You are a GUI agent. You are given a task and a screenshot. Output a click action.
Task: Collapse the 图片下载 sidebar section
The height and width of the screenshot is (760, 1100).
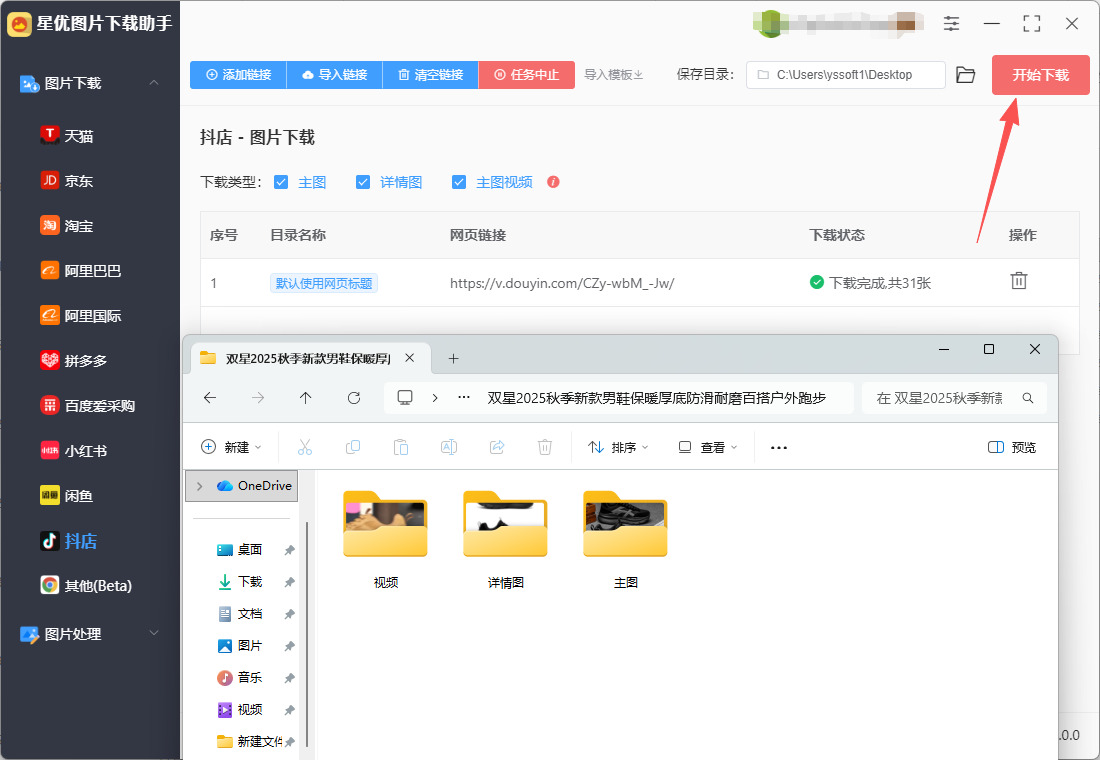(154, 83)
